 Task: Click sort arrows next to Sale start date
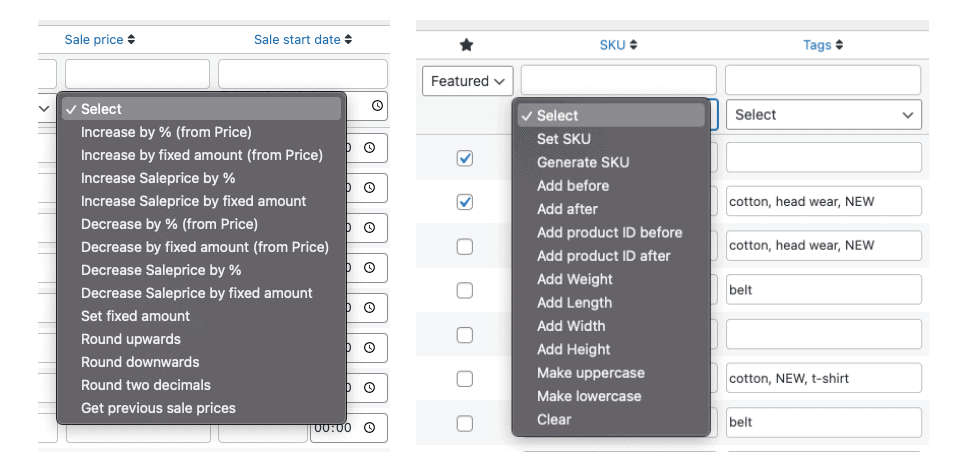point(348,40)
